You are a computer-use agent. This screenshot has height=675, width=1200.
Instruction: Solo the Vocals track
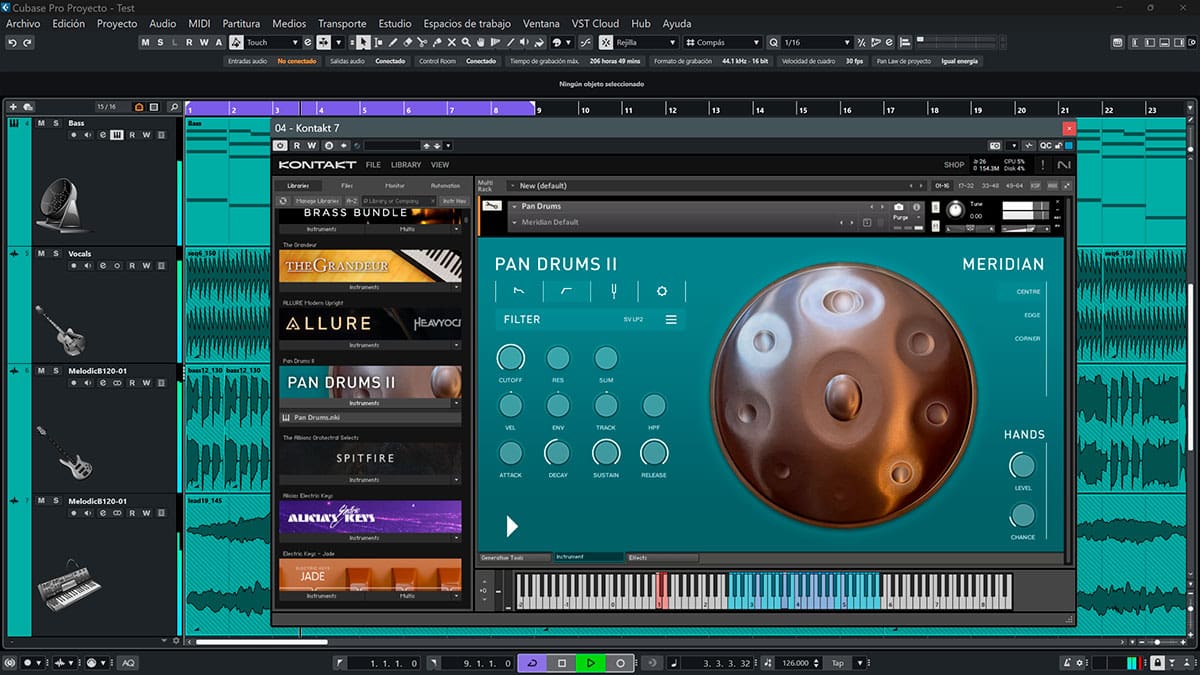(x=55, y=254)
